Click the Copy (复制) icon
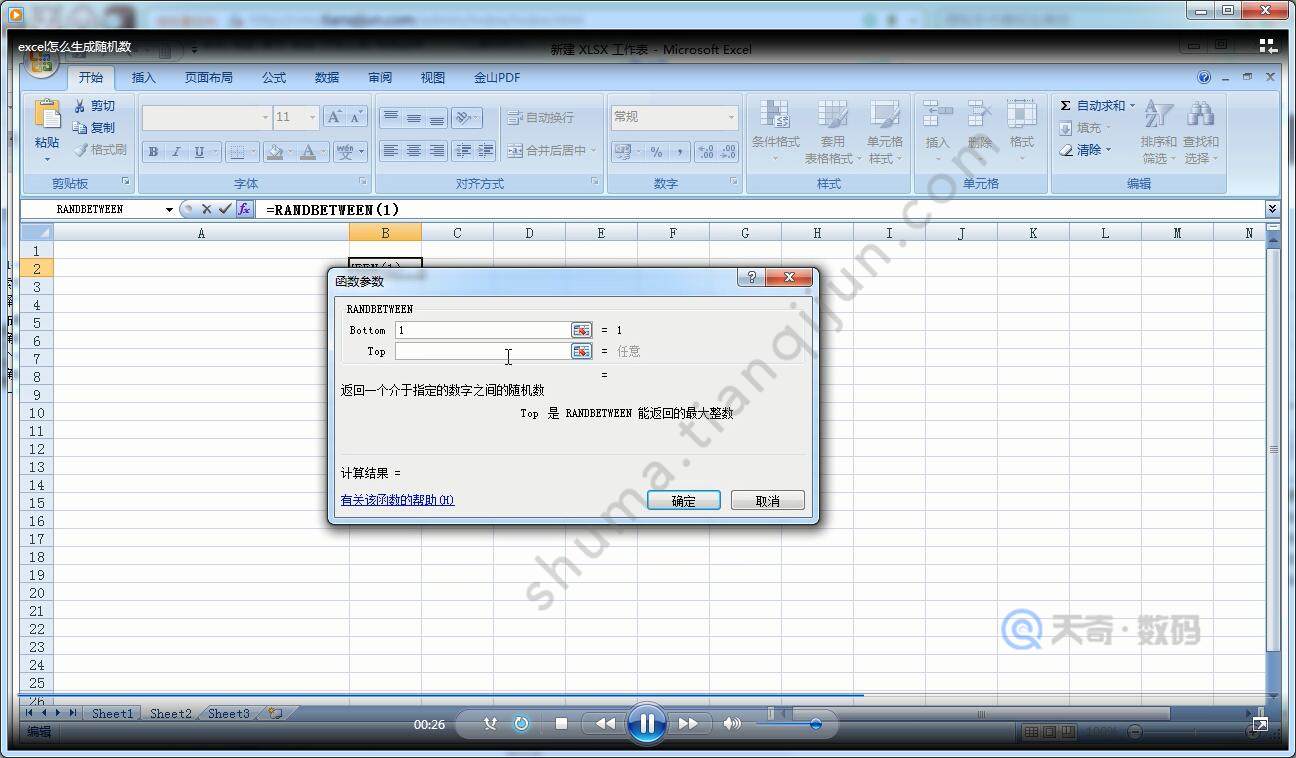Screen dimensions: 1296x758 80,128
